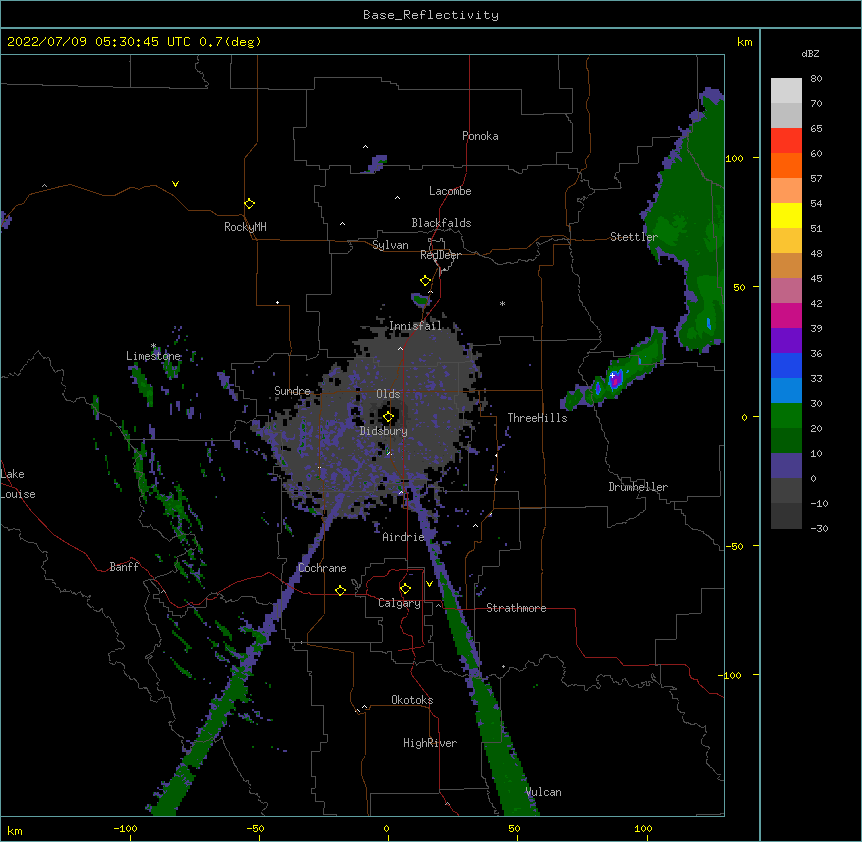
Task: Click the Calgary city label
Action: click(399, 603)
